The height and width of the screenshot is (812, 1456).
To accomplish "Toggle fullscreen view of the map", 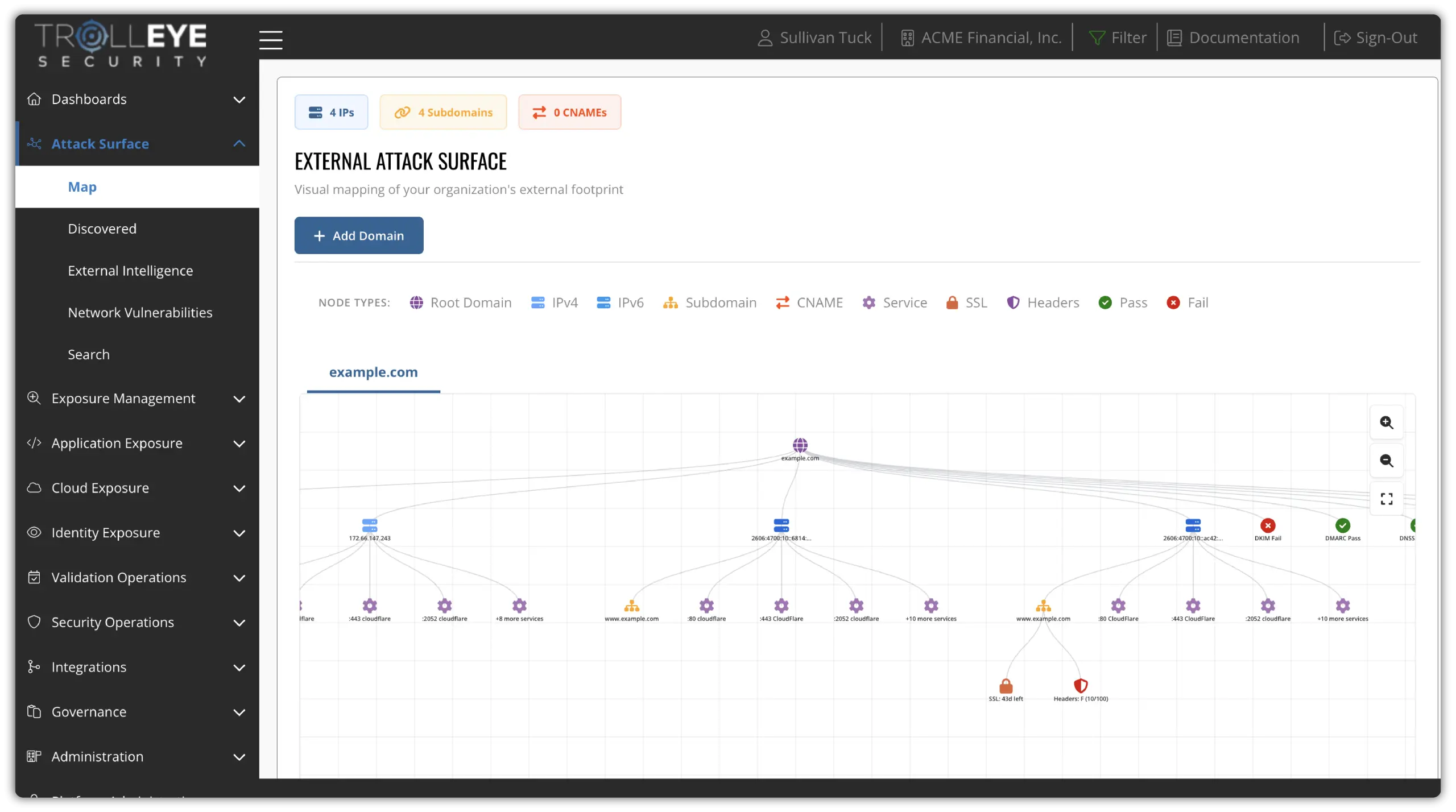I will click(x=1386, y=499).
